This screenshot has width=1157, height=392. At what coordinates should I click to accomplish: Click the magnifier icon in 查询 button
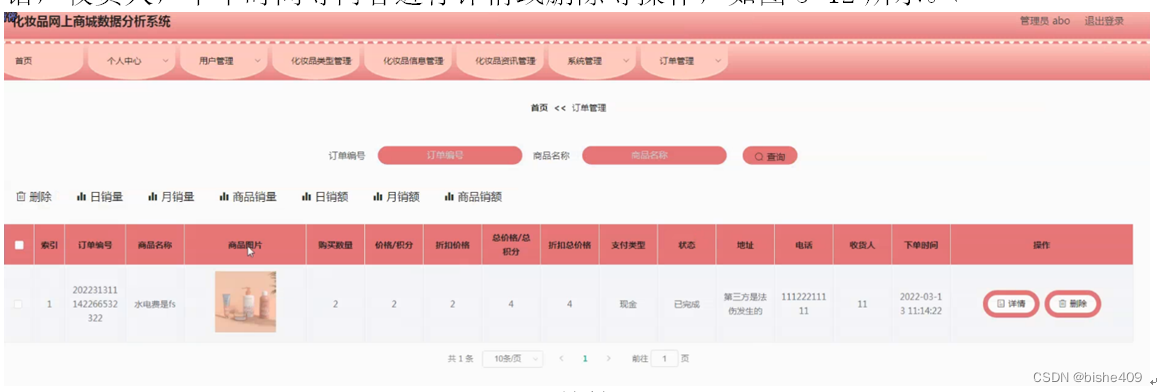tap(759, 157)
